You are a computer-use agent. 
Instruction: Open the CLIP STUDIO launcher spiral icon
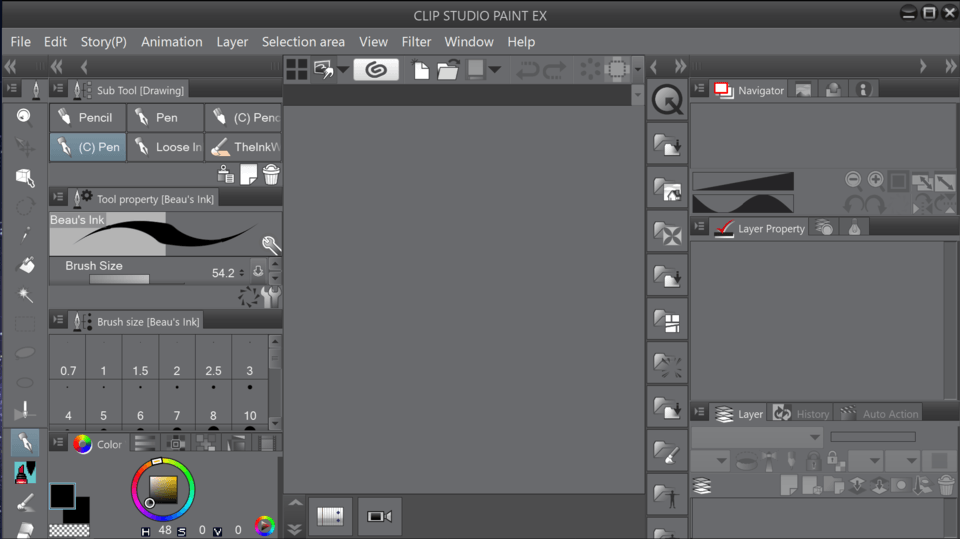[x=376, y=69]
